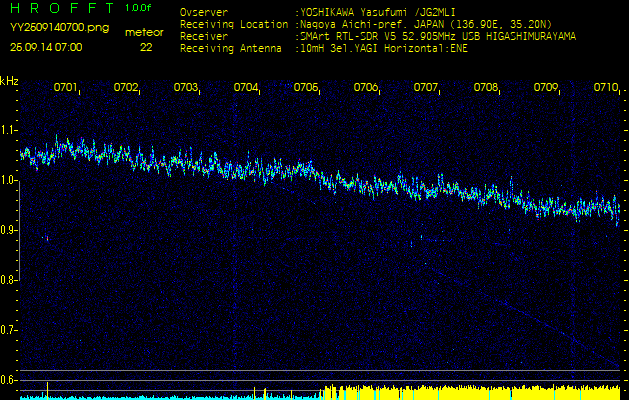Screen dimensions: 629x400
Task: Select the 0.6 frequency axis label
Action: tap(9, 379)
